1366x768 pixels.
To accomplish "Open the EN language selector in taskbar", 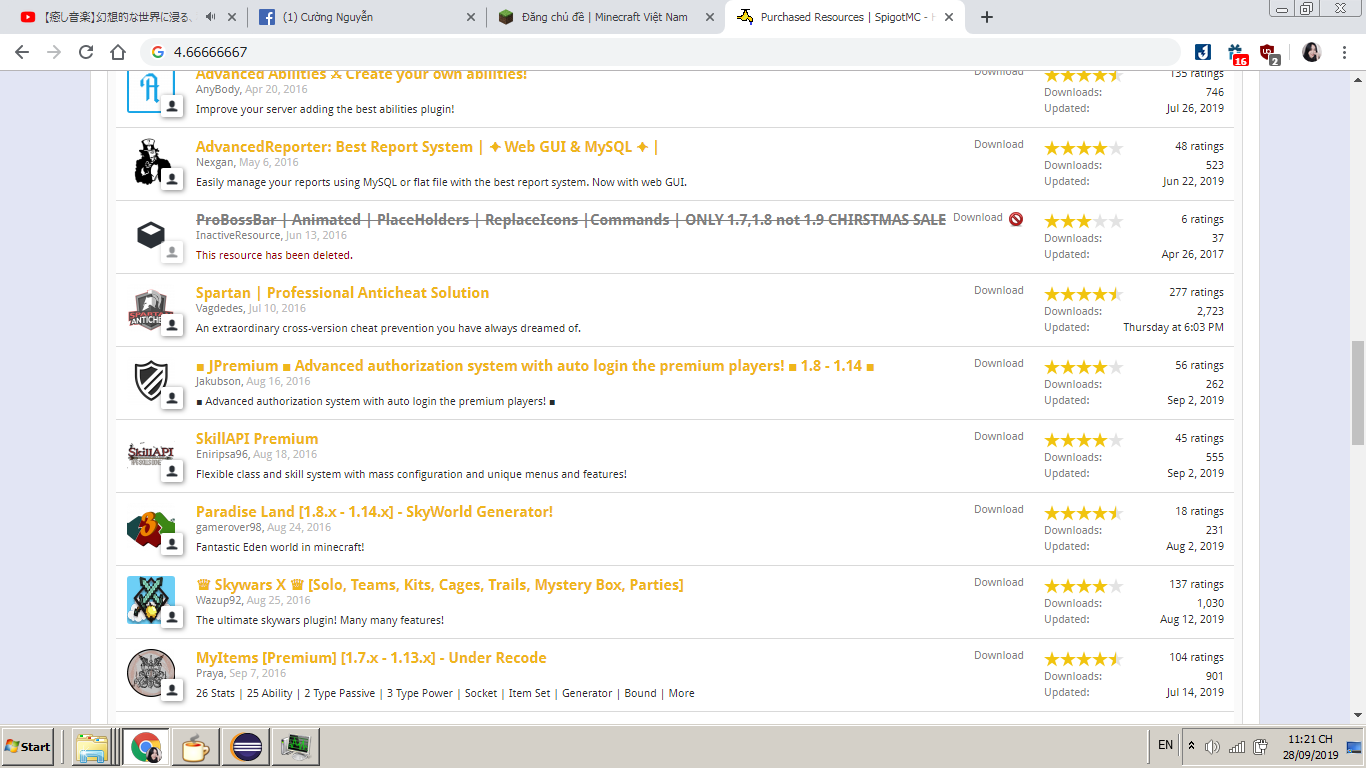I will 1165,745.
